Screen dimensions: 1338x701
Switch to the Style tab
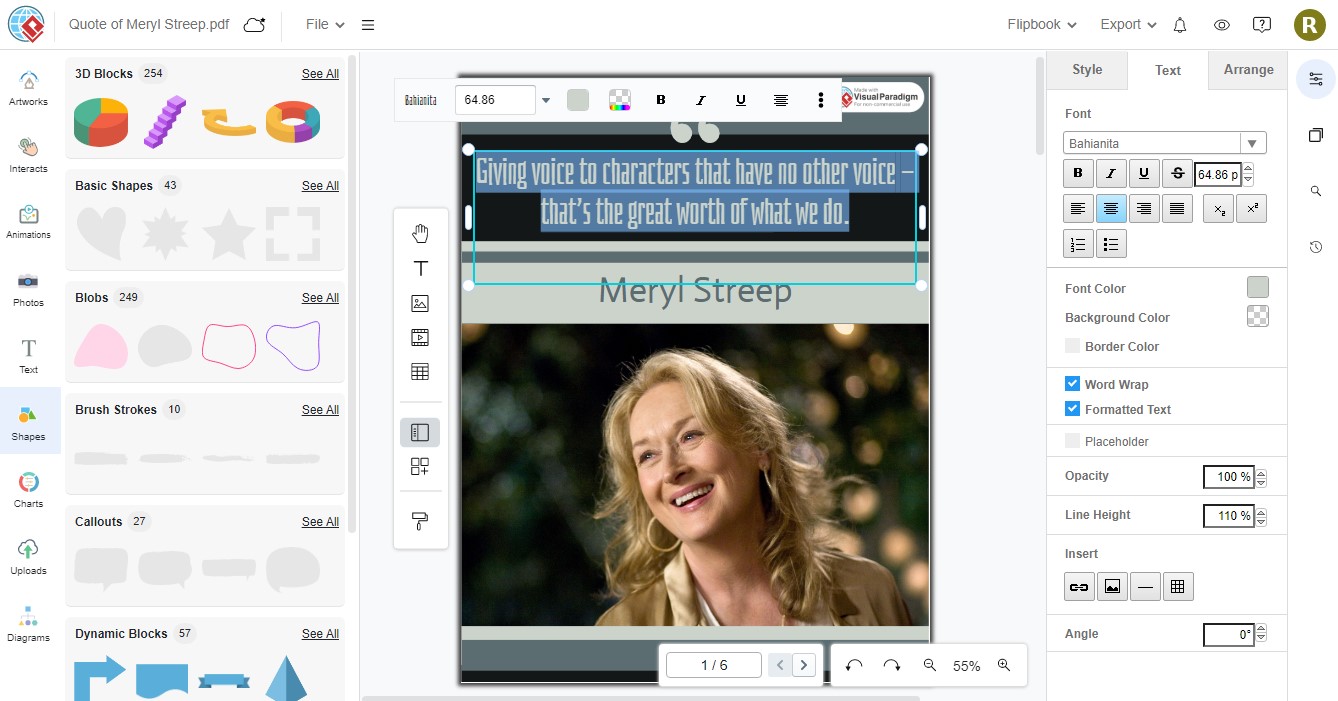coord(1087,70)
